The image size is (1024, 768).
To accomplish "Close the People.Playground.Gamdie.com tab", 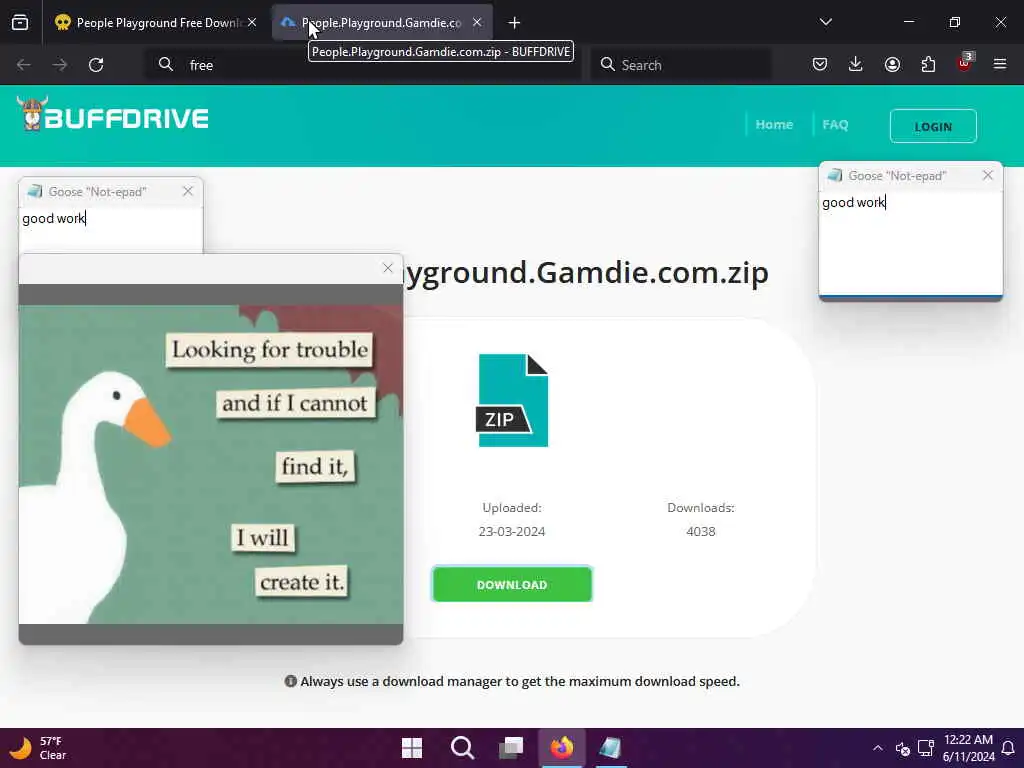I will 477,23.
